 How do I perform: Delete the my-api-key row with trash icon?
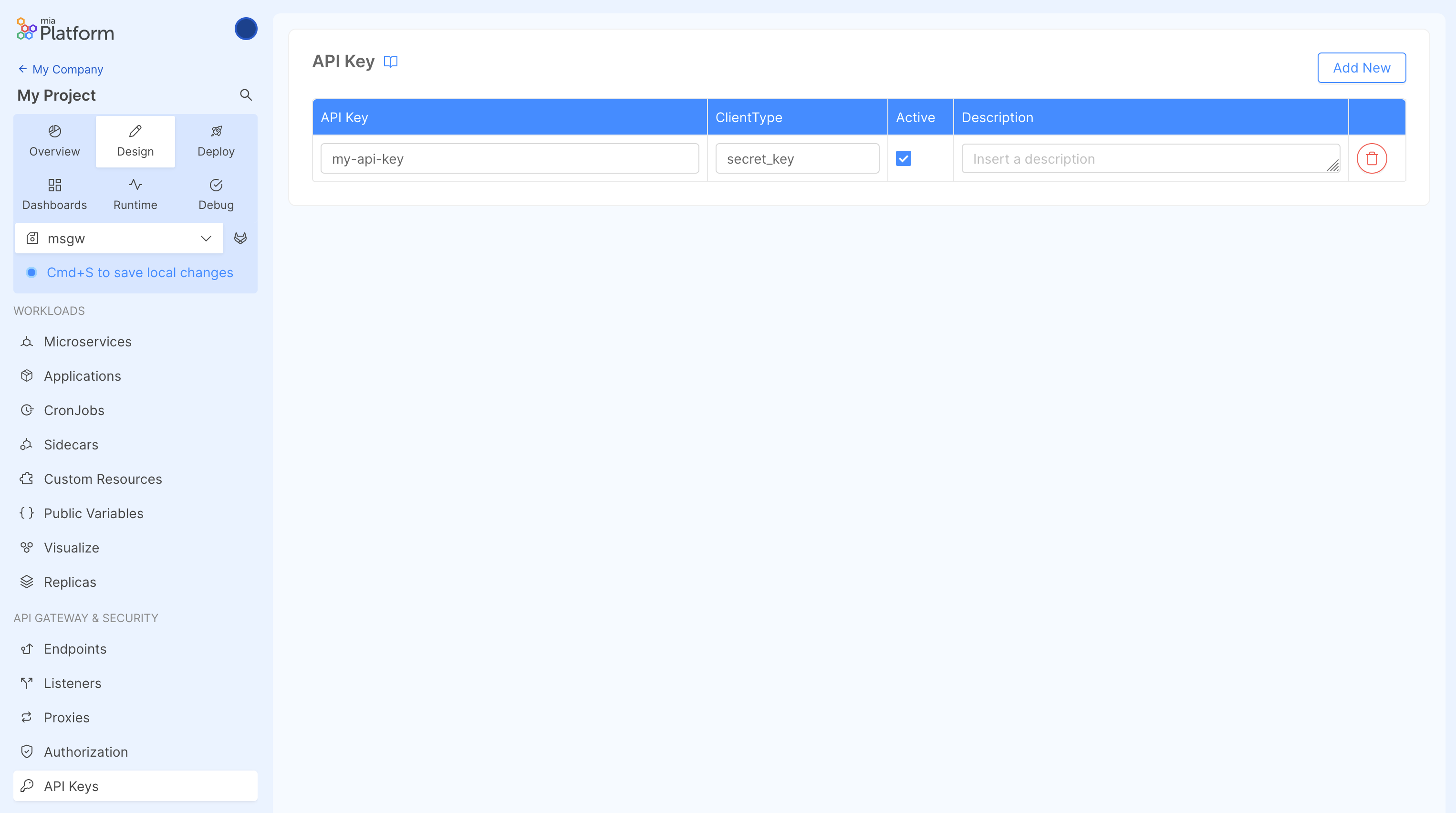[x=1372, y=158]
